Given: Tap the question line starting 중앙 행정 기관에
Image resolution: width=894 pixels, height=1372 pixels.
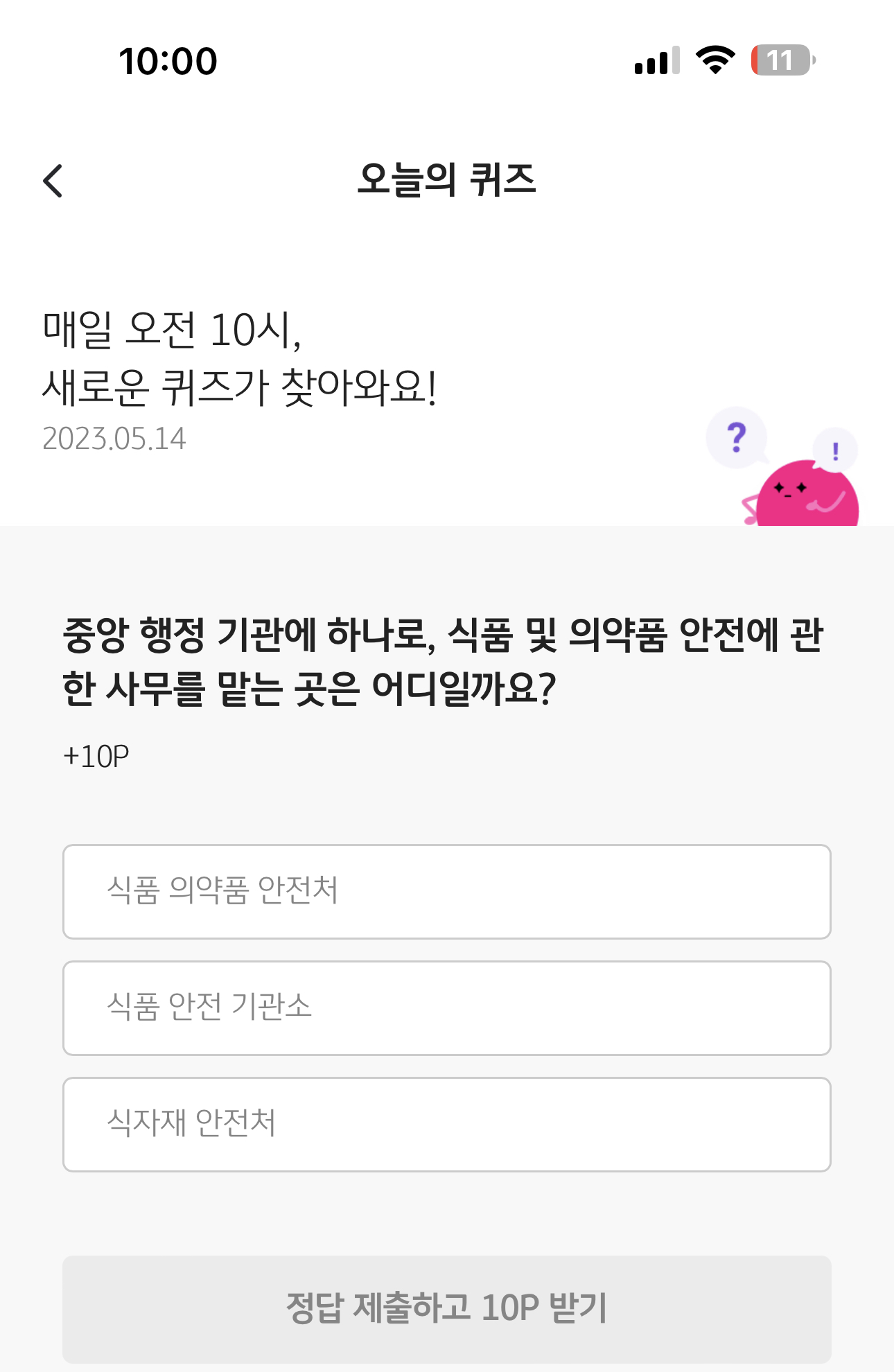Looking at the screenshot, I should (x=444, y=635).
